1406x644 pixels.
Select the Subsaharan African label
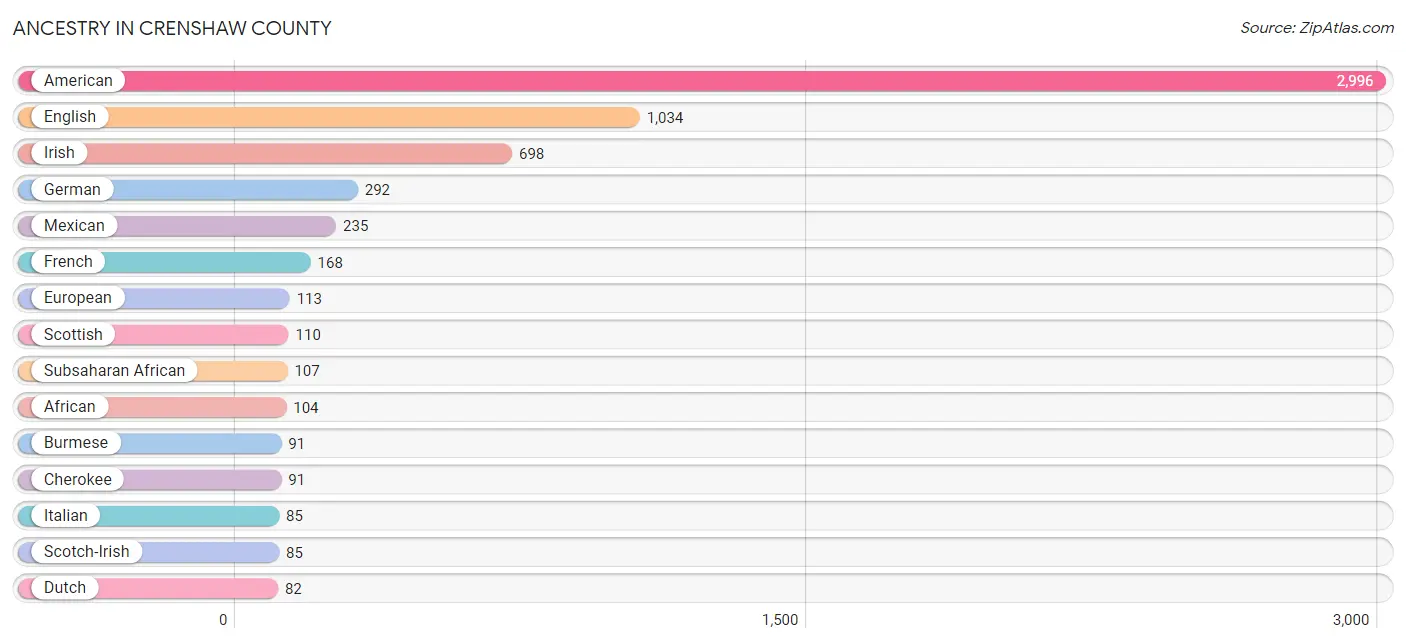click(x=114, y=371)
